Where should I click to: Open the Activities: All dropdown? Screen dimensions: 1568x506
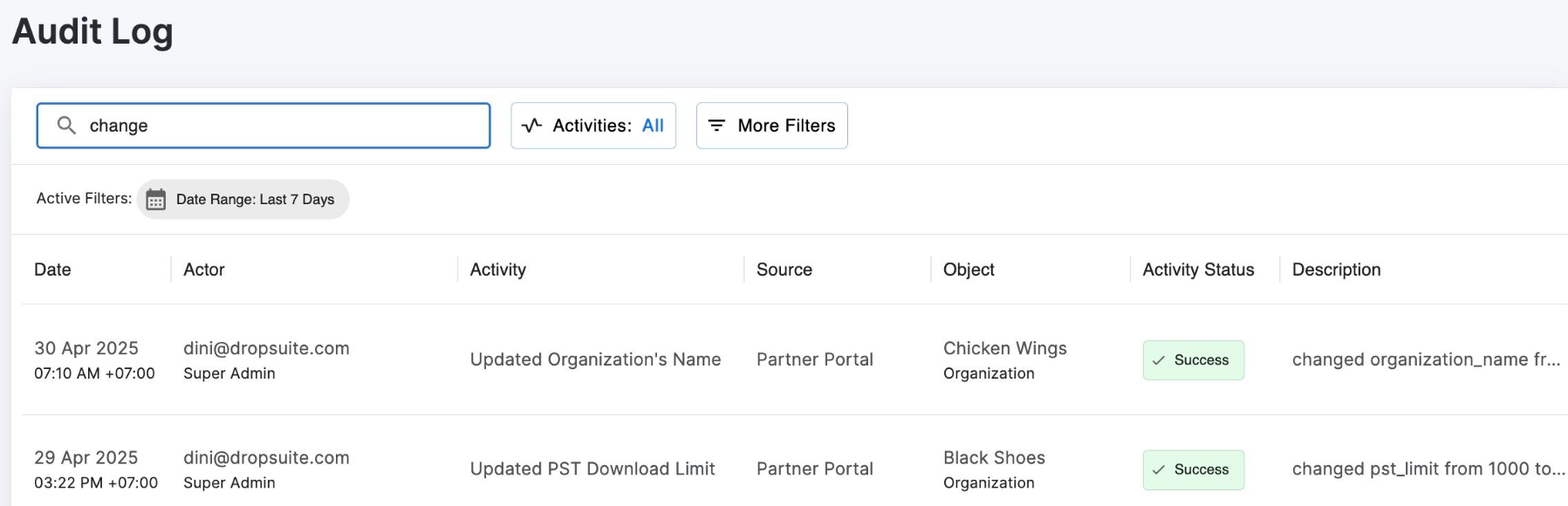(593, 126)
